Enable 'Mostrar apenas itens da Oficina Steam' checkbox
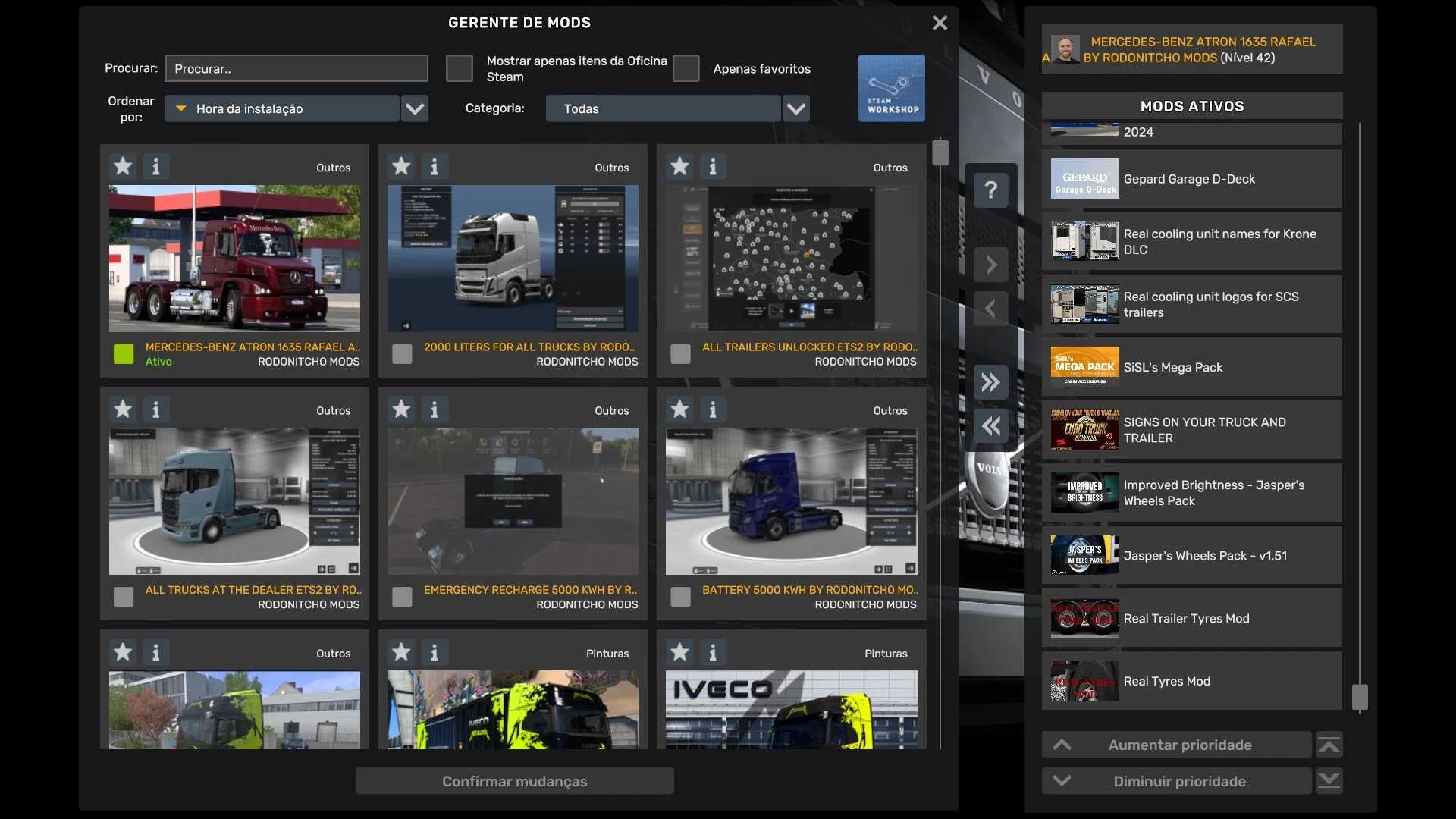The height and width of the screenshot is (819, 1456). click(459, 68)
